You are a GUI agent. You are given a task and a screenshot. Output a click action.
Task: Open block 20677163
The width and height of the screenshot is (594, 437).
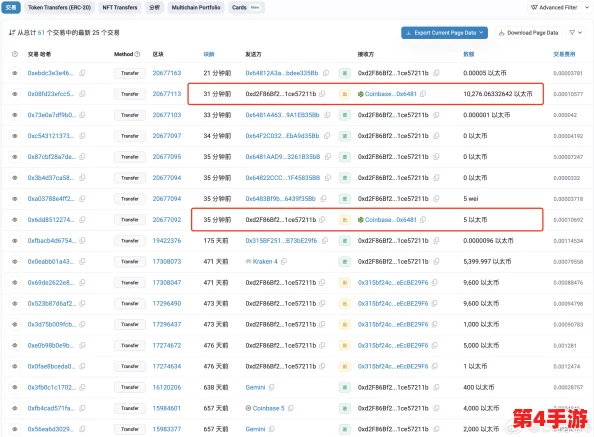(x=167, y=73)
